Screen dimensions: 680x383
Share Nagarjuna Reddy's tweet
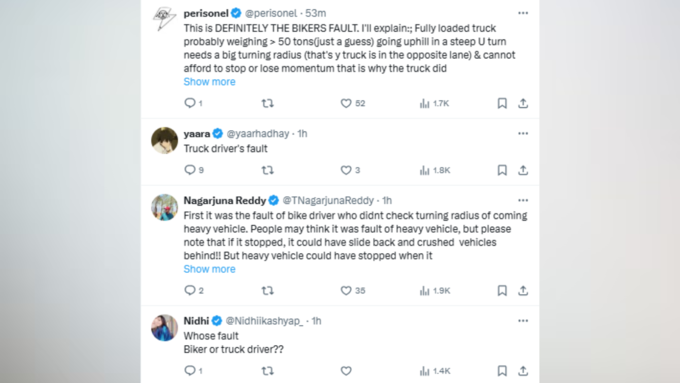coord(523,291)
